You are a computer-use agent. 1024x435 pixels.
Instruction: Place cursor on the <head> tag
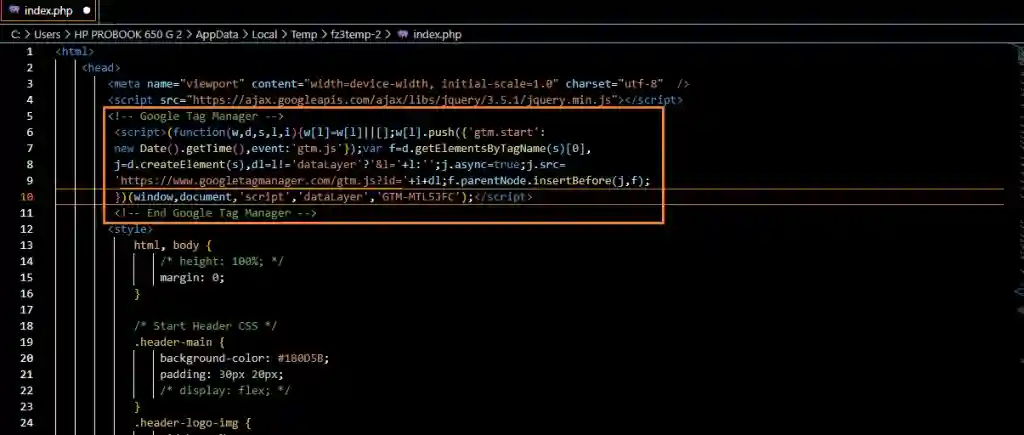tap(101, 68)
